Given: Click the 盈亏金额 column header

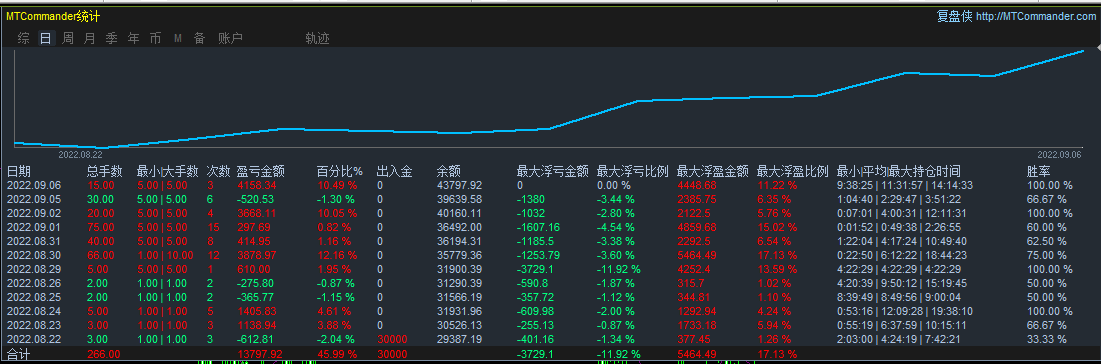Looking at the screenshot, I should point(261,171).
